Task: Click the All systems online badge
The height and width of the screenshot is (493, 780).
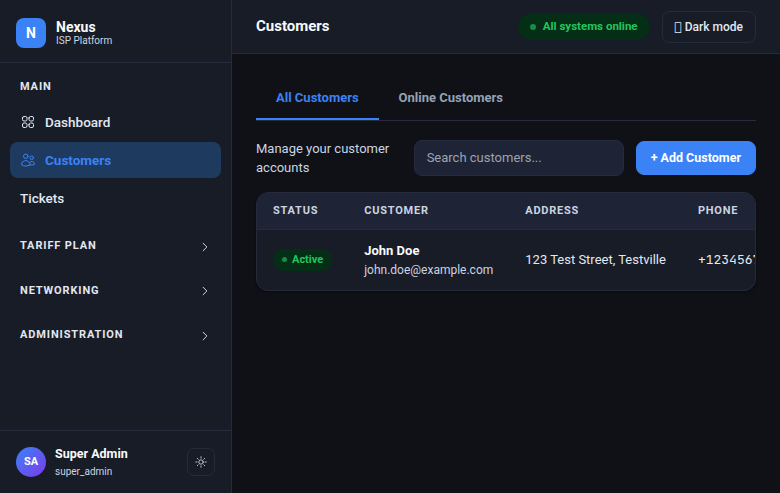Action: coord(584,26)
